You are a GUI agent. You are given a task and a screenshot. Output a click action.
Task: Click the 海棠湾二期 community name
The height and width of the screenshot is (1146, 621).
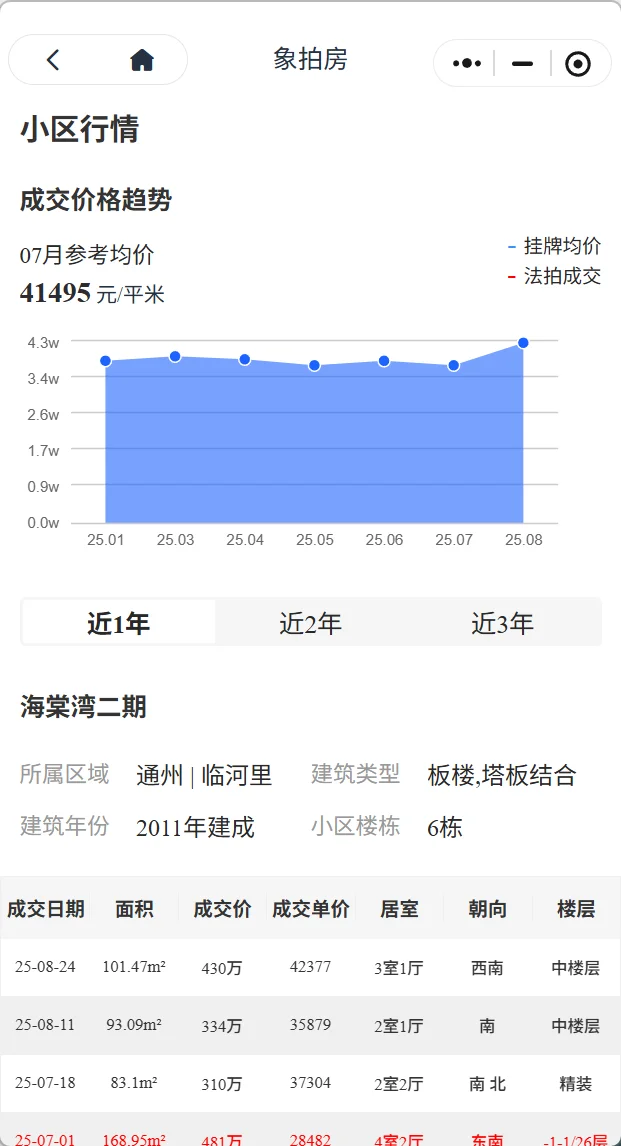pyautogui.click(x=83, y=707)
